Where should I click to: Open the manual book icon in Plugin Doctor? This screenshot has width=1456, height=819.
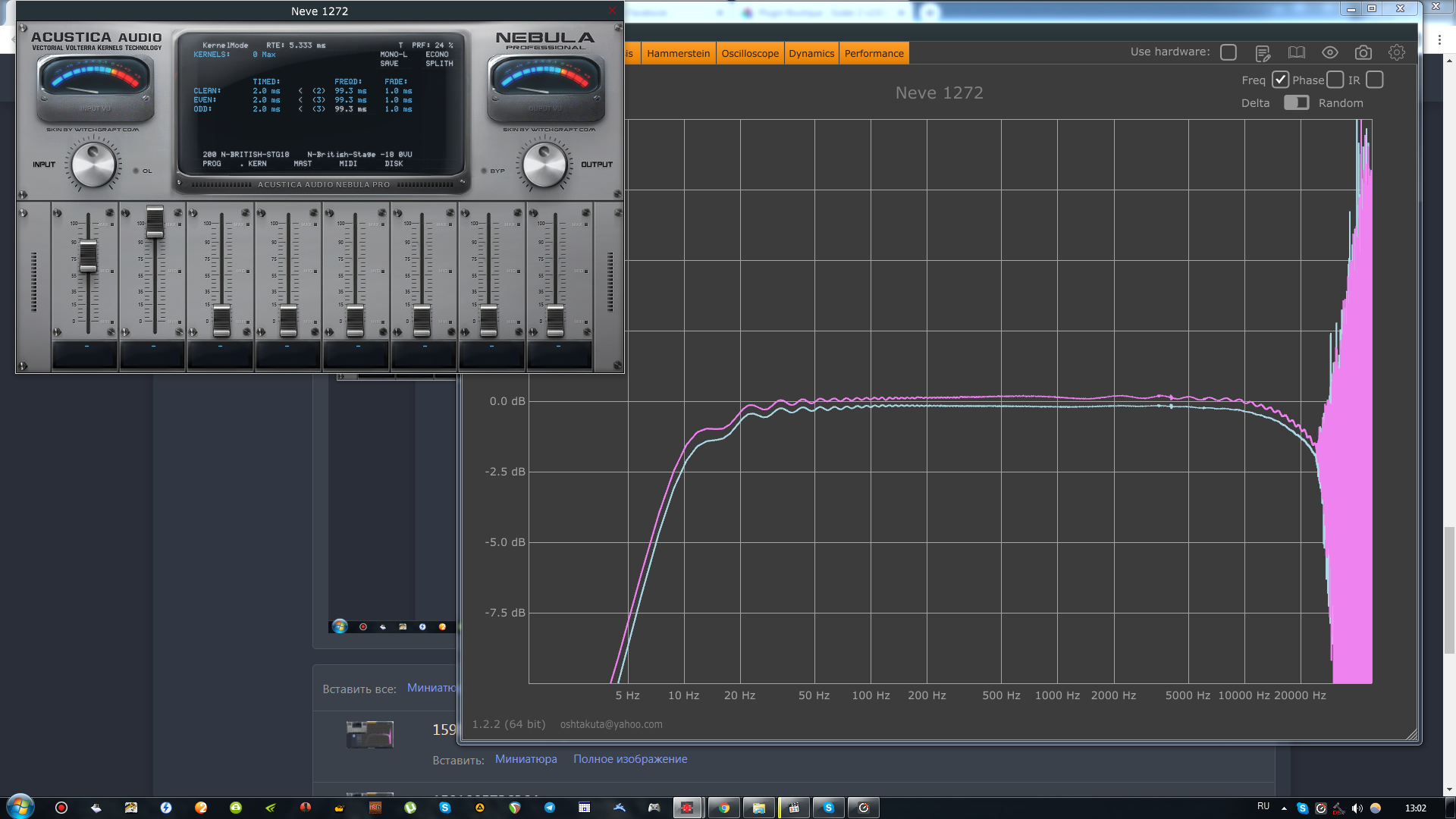point(1296,52)
